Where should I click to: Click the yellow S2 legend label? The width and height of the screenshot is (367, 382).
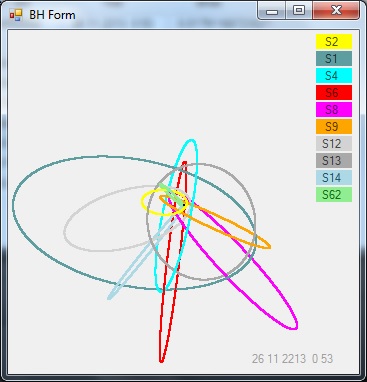pyautogui.click(x=334, y=42)
